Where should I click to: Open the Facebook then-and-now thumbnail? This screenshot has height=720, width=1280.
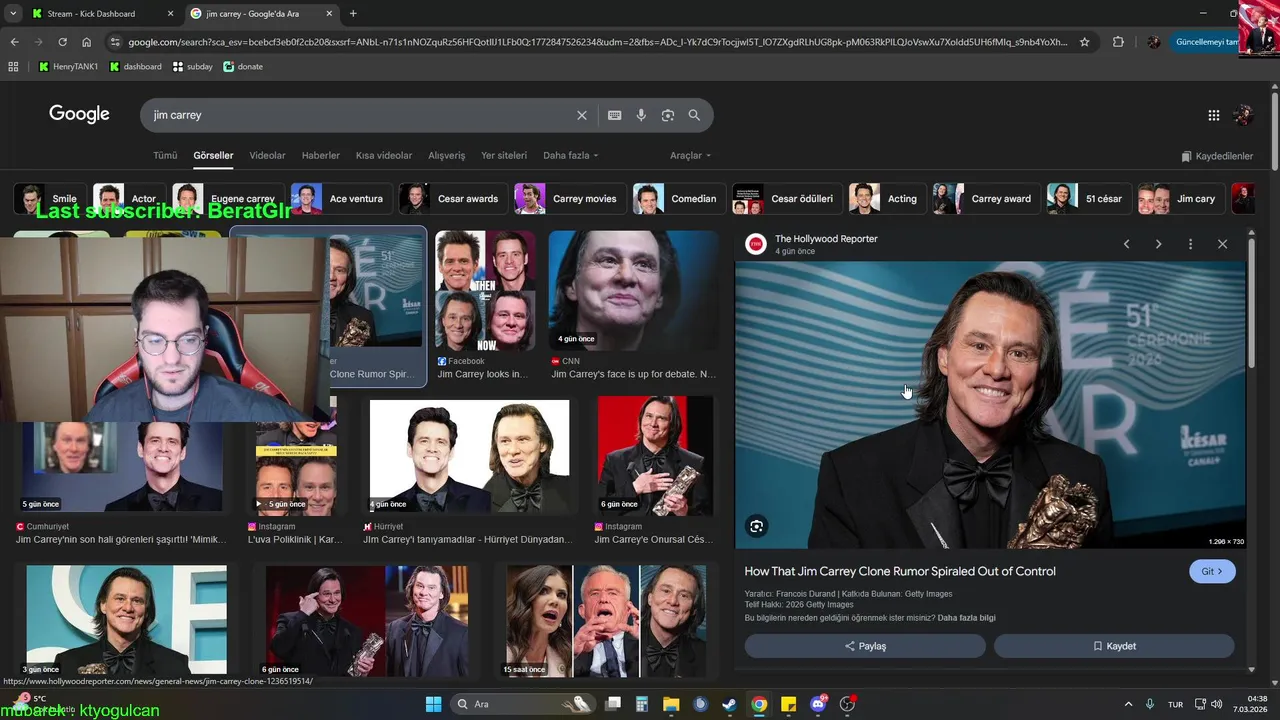(x=485, y=290)
